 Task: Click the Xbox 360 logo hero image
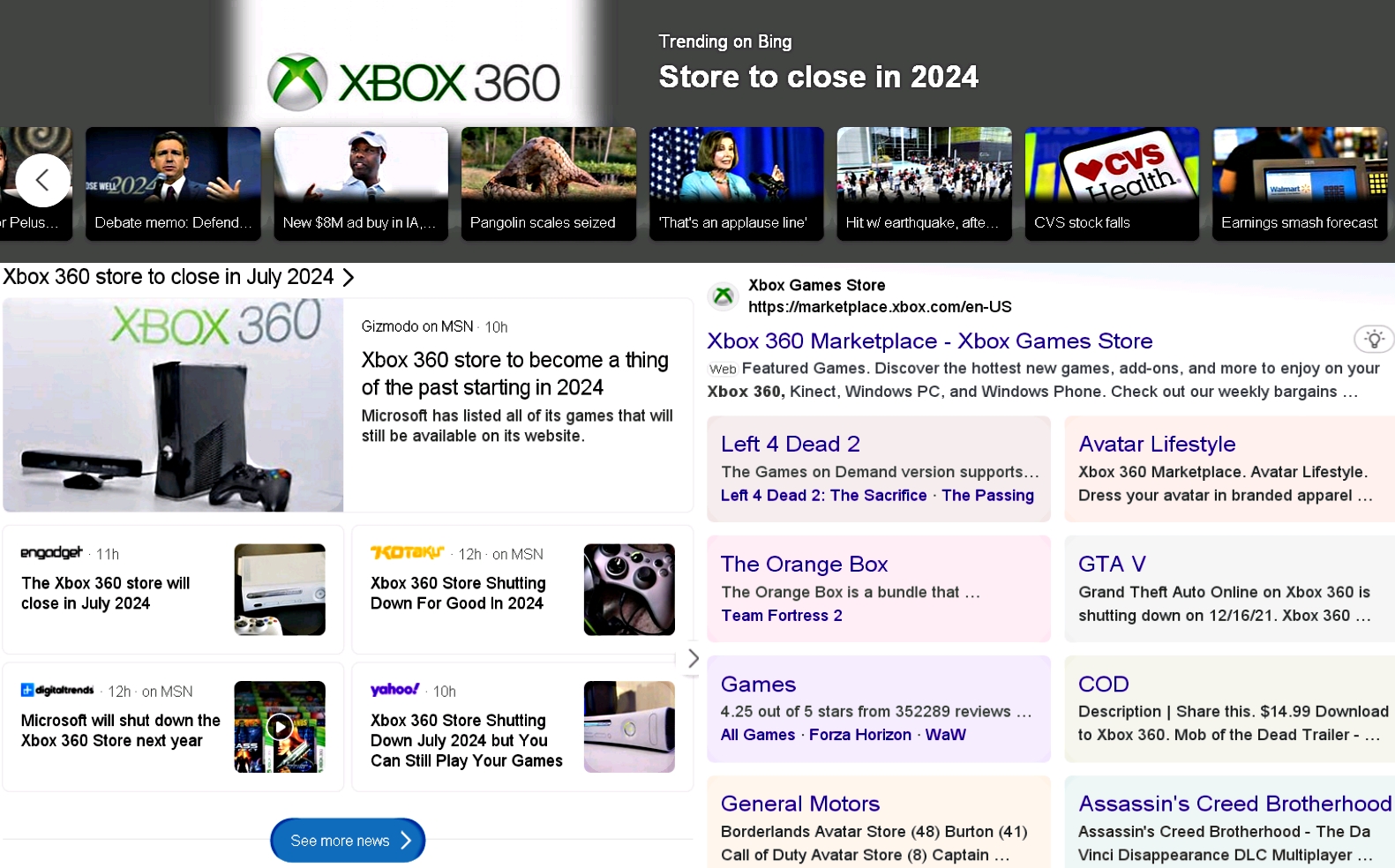414,82
